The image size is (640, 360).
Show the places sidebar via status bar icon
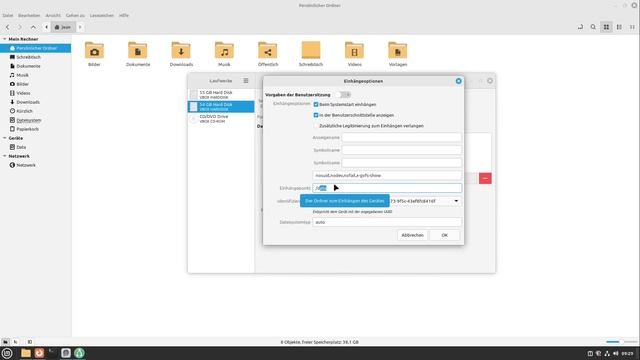coord(5,342)
